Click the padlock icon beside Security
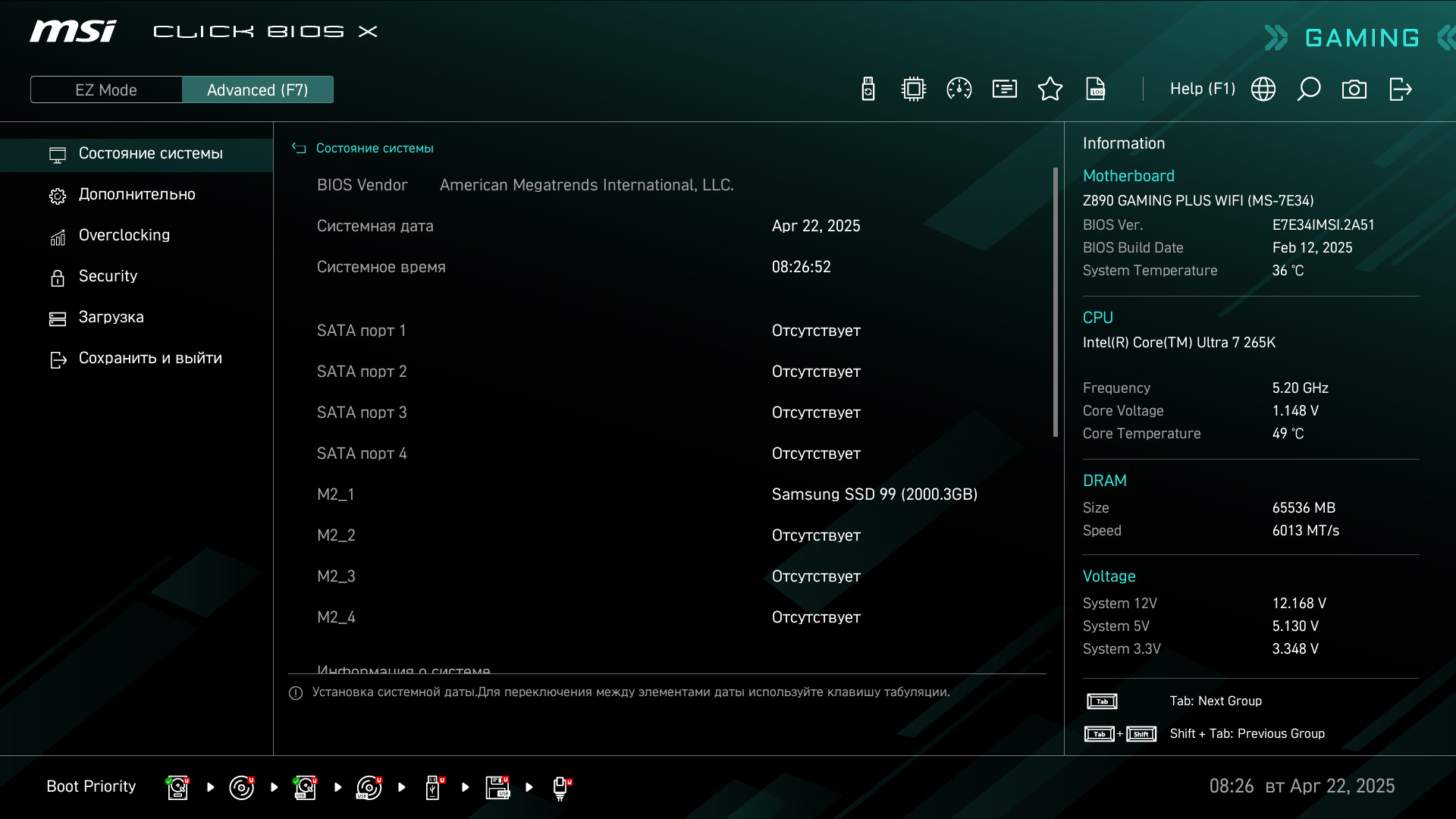The image size is (1456, 819). [58, 278]
